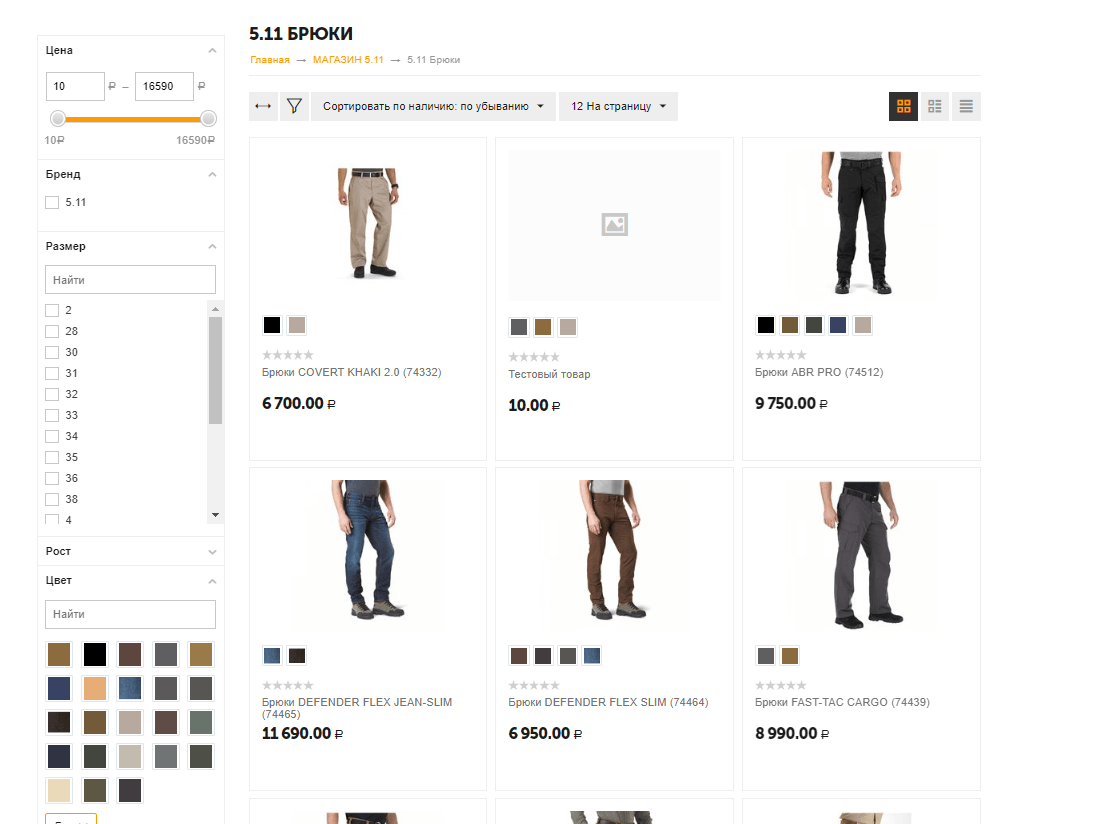Viewport: 1094px width, 824px height.
Task: Pick brown swatch on FAST-TAC CARGO
Action: coord(790,656)
